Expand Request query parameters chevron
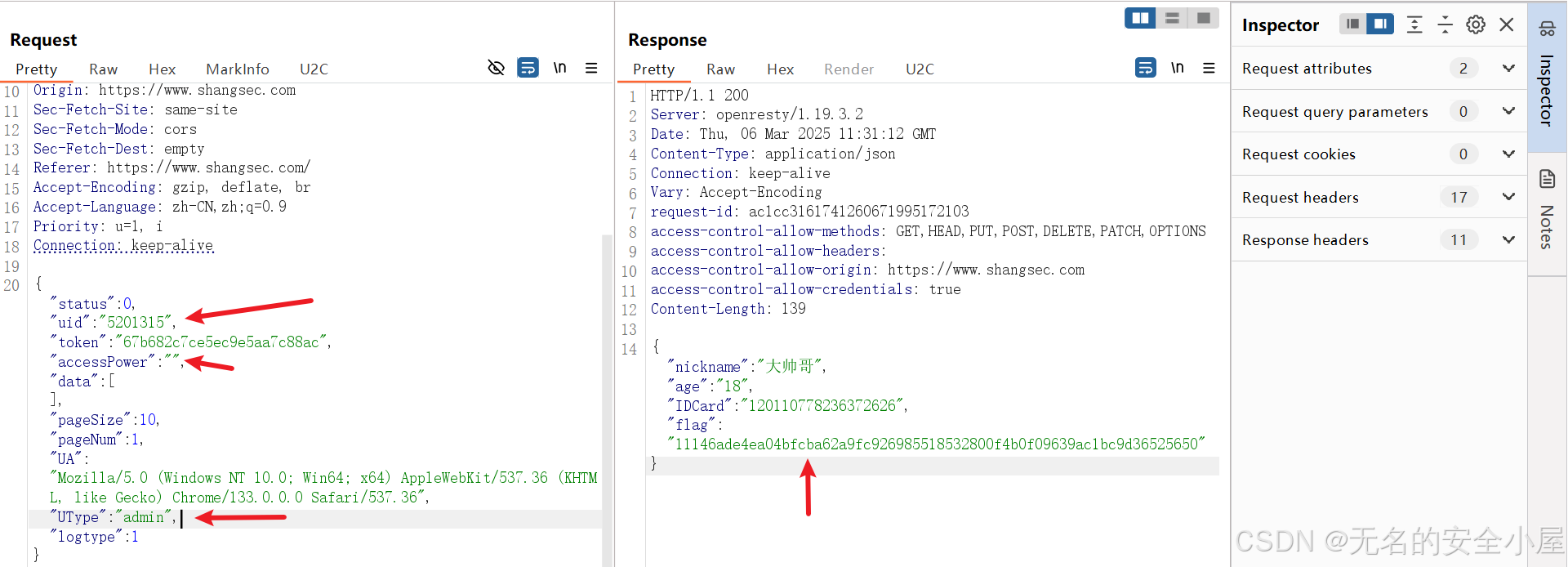 point(1508,111)
